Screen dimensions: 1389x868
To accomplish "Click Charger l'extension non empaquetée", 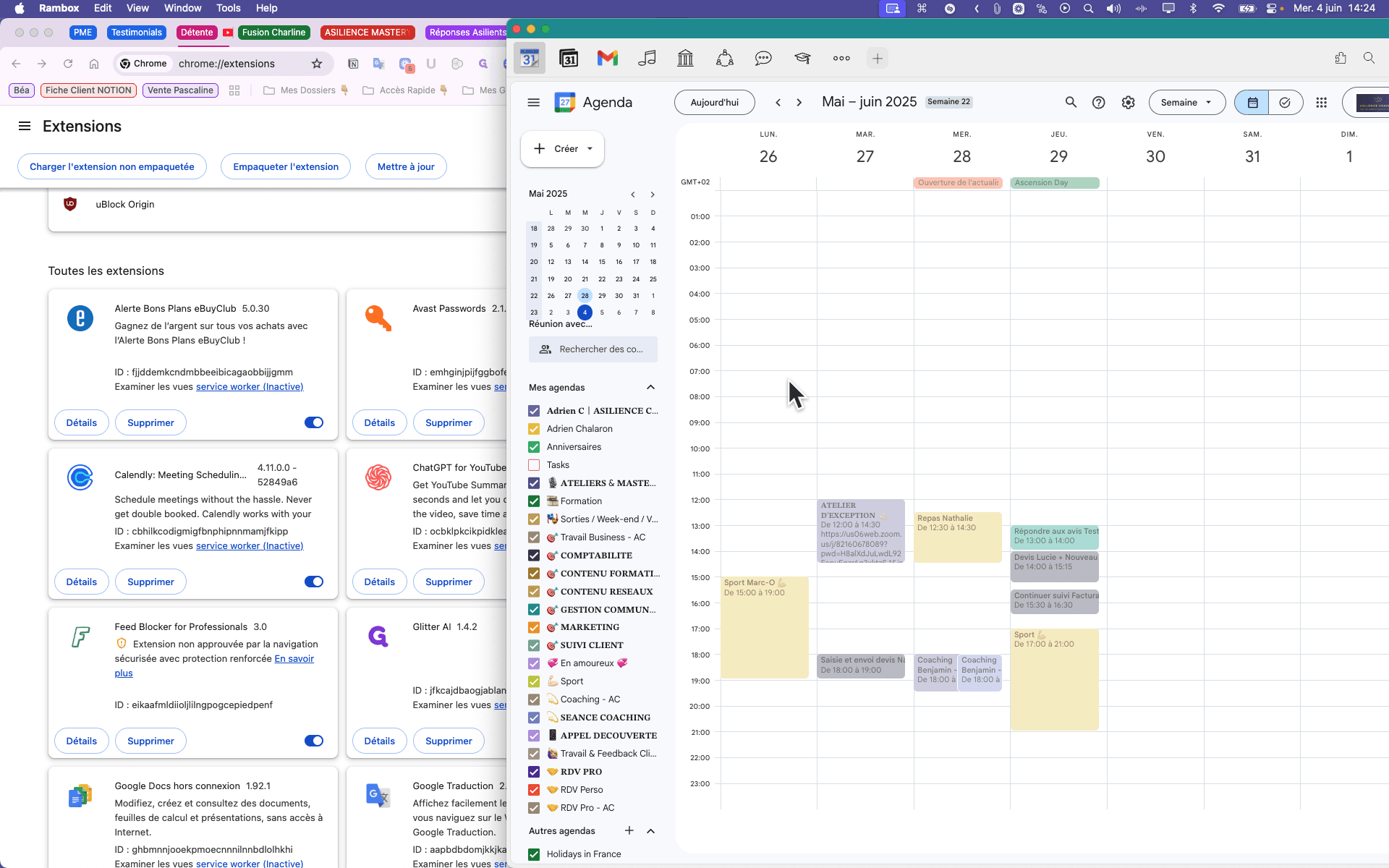I will pos(112,167).
